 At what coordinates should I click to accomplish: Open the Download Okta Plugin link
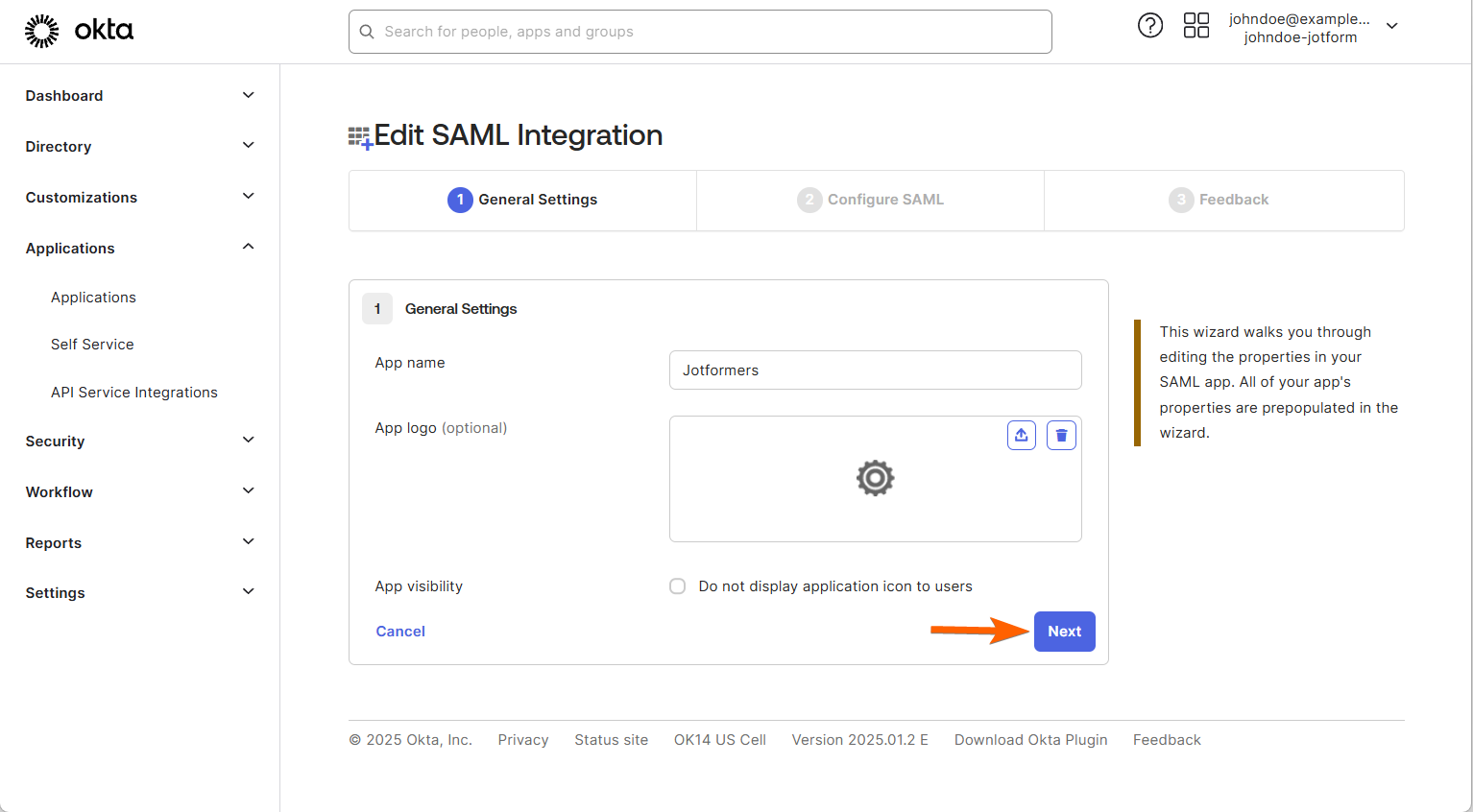[1030, 740]
